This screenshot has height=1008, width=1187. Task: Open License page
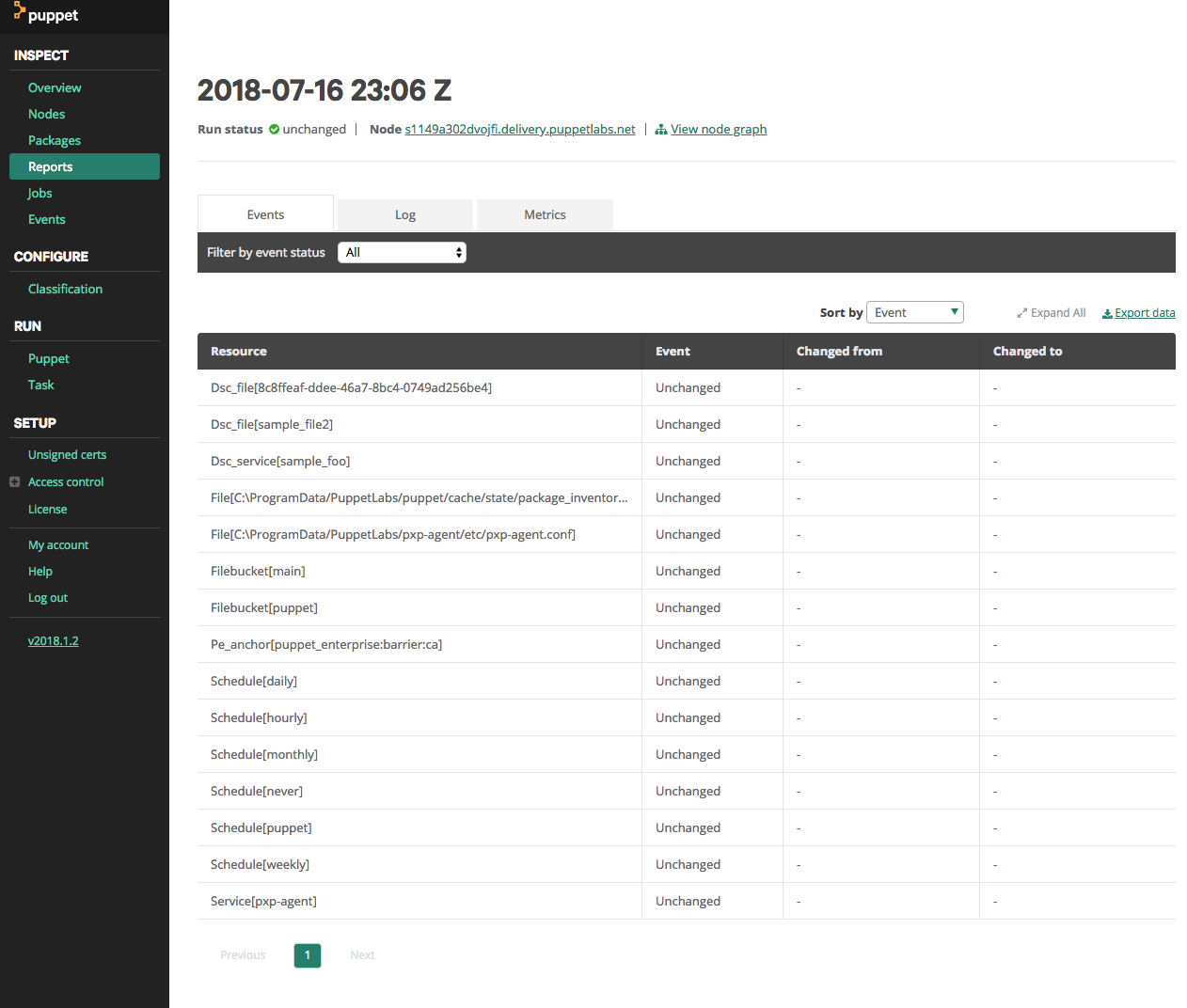pyautogui.click(x=47, y=509)
